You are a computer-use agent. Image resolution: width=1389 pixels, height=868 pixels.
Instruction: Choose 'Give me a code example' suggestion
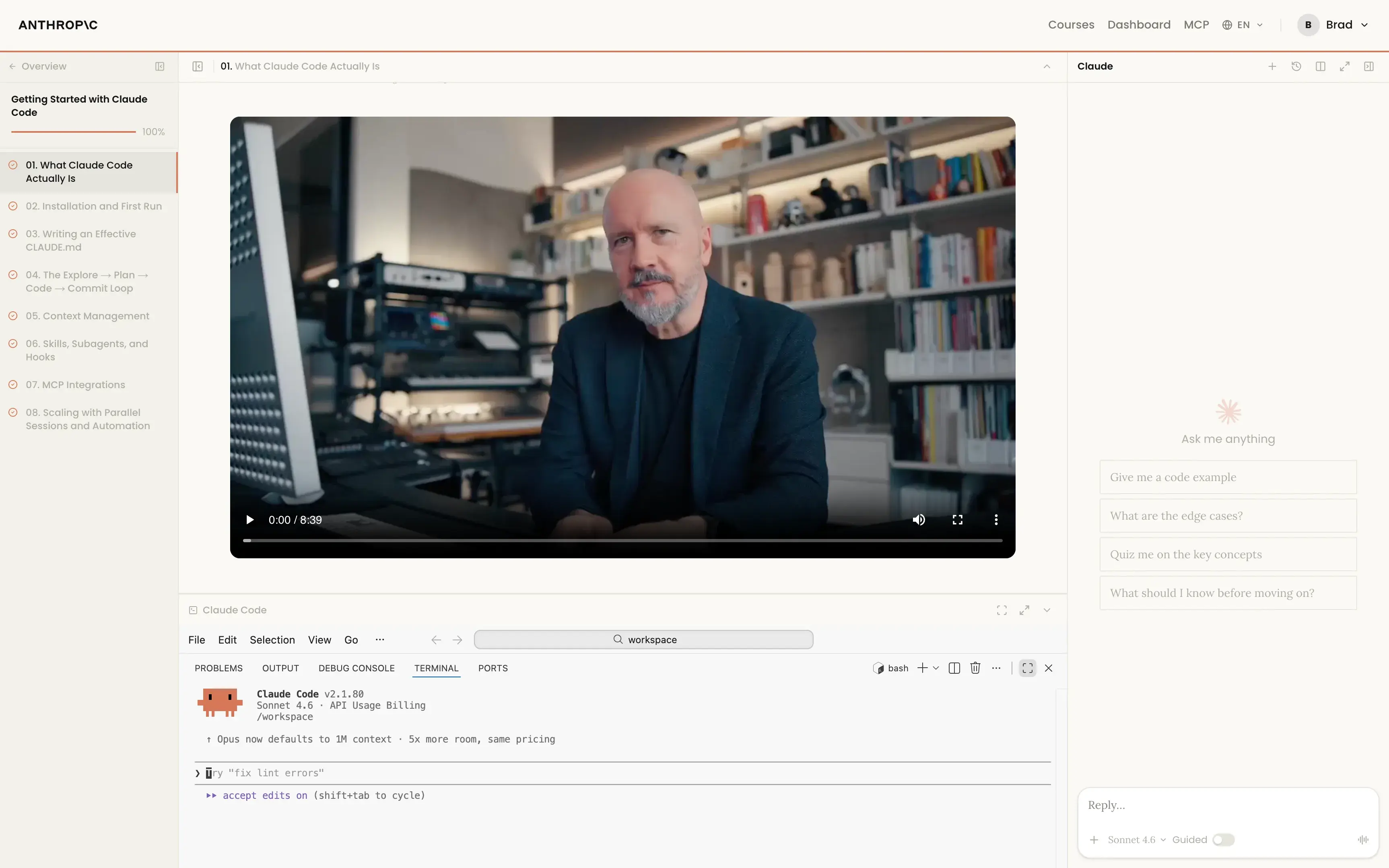[1228, 477]
